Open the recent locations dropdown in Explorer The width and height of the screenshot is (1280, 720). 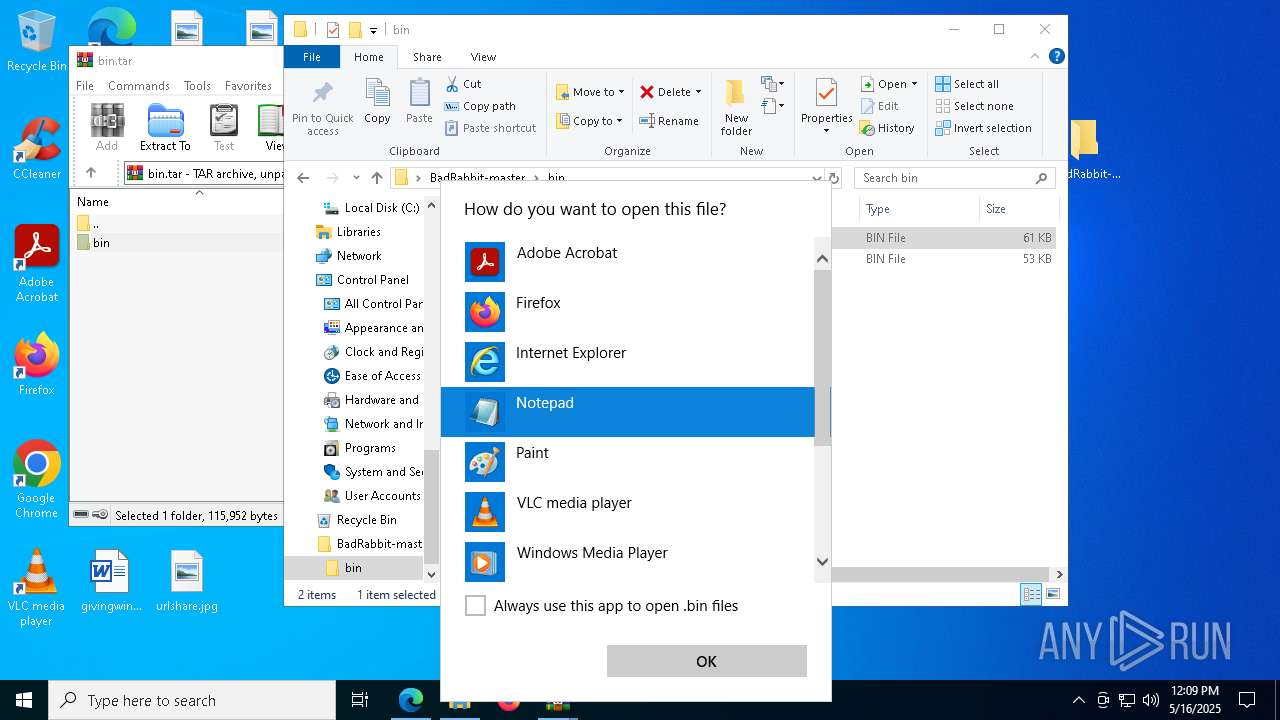356,178
